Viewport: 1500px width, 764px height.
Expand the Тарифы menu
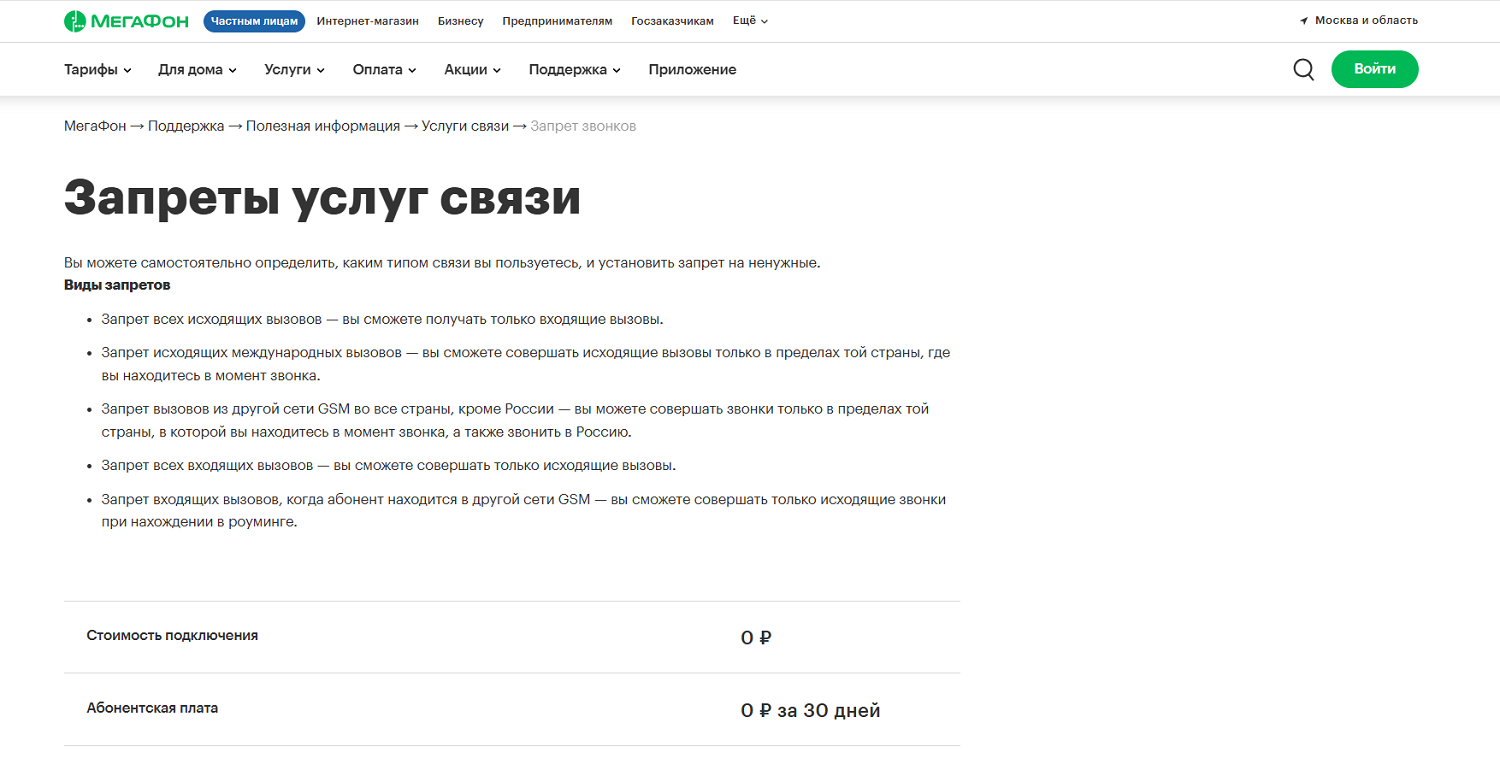point(98,70)
